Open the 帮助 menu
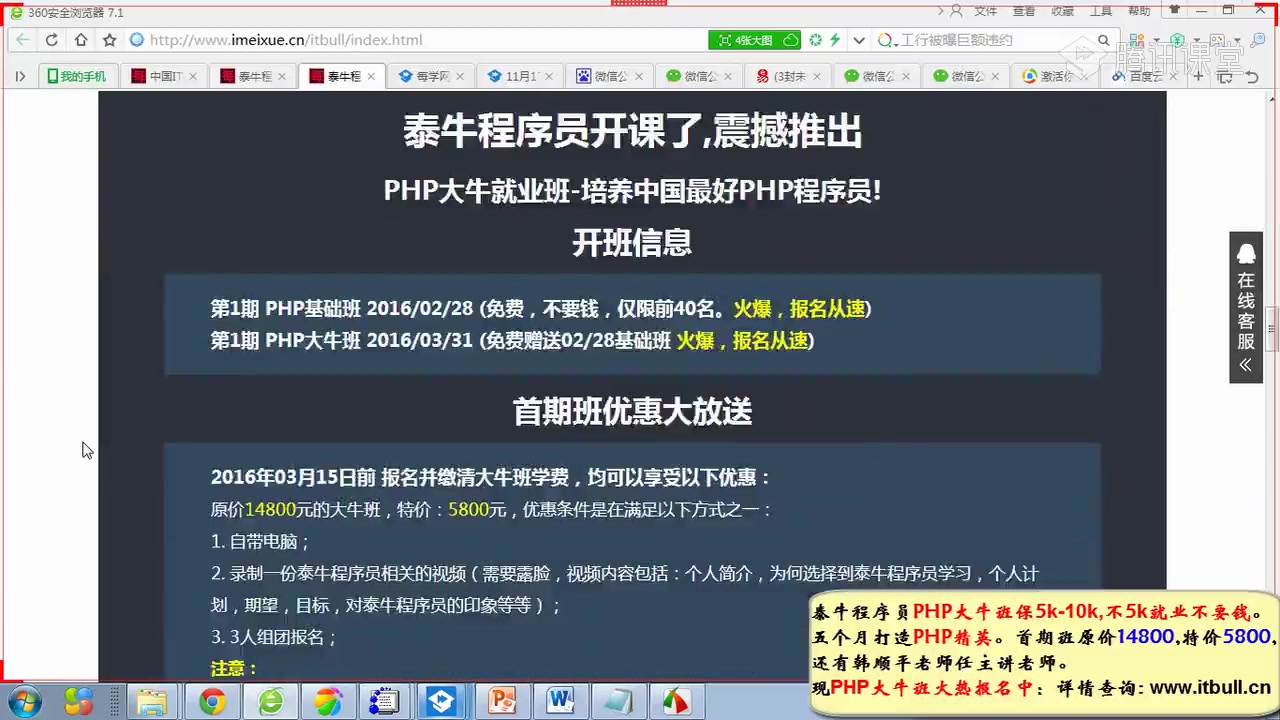Viewport: 1280px width, 720px height. (1139, 11)
